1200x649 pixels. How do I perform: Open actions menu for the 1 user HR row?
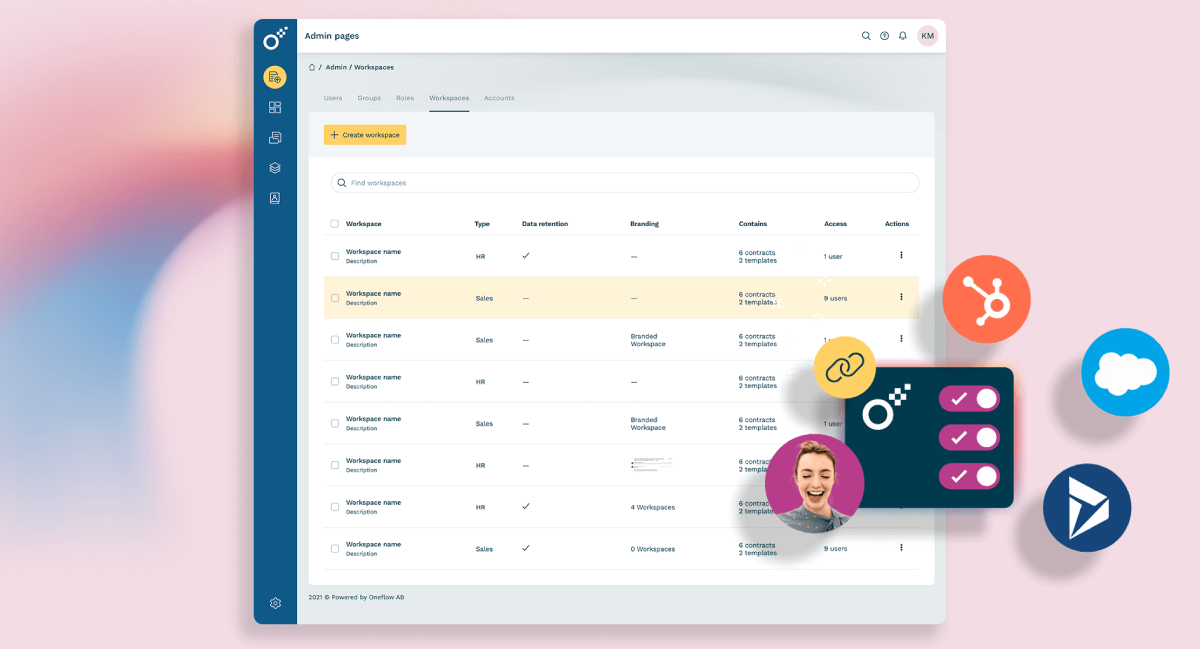coord(901,255)
